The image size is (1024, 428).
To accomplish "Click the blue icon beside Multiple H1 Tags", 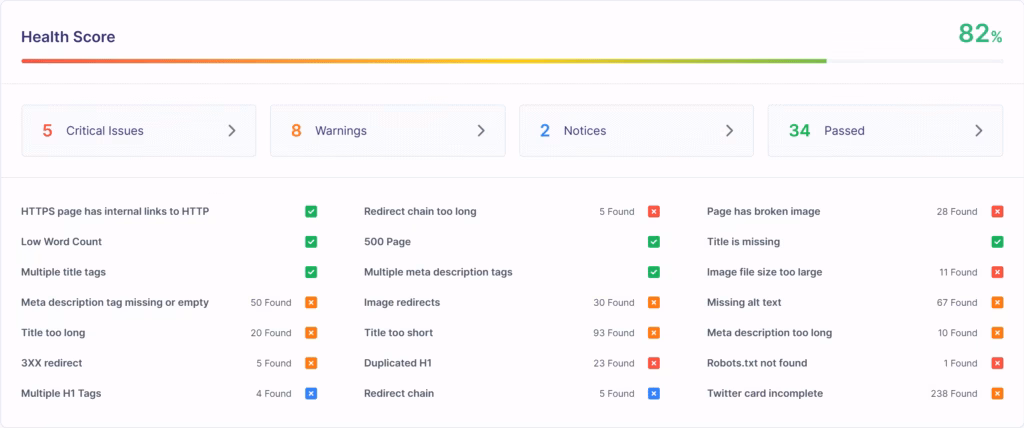I will point(311,394).
